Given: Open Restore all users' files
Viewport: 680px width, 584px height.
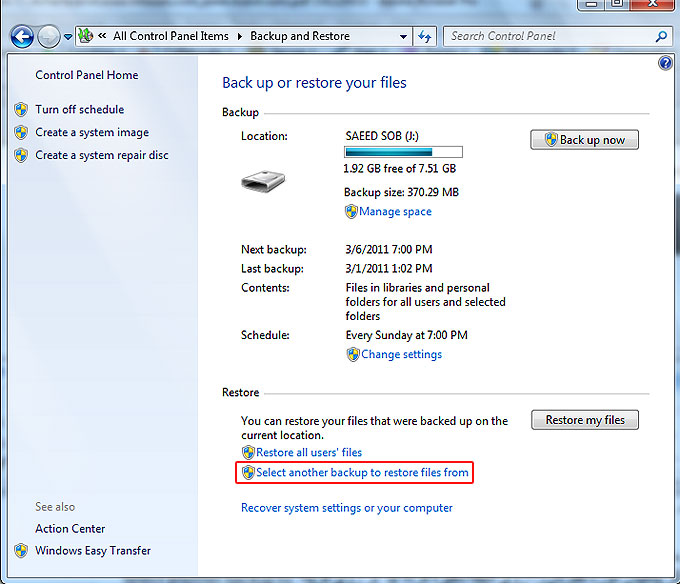Looking at the screenshot, I should coord(309,452).
